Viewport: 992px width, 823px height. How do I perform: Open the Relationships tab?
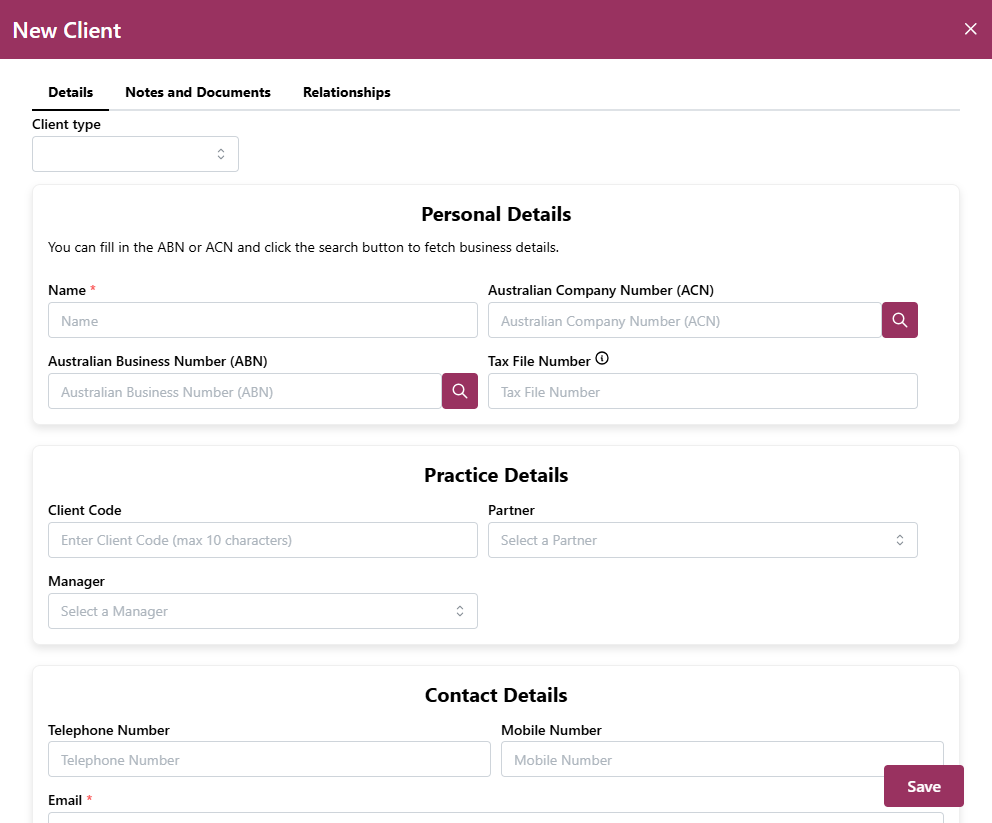coord(346,92)
